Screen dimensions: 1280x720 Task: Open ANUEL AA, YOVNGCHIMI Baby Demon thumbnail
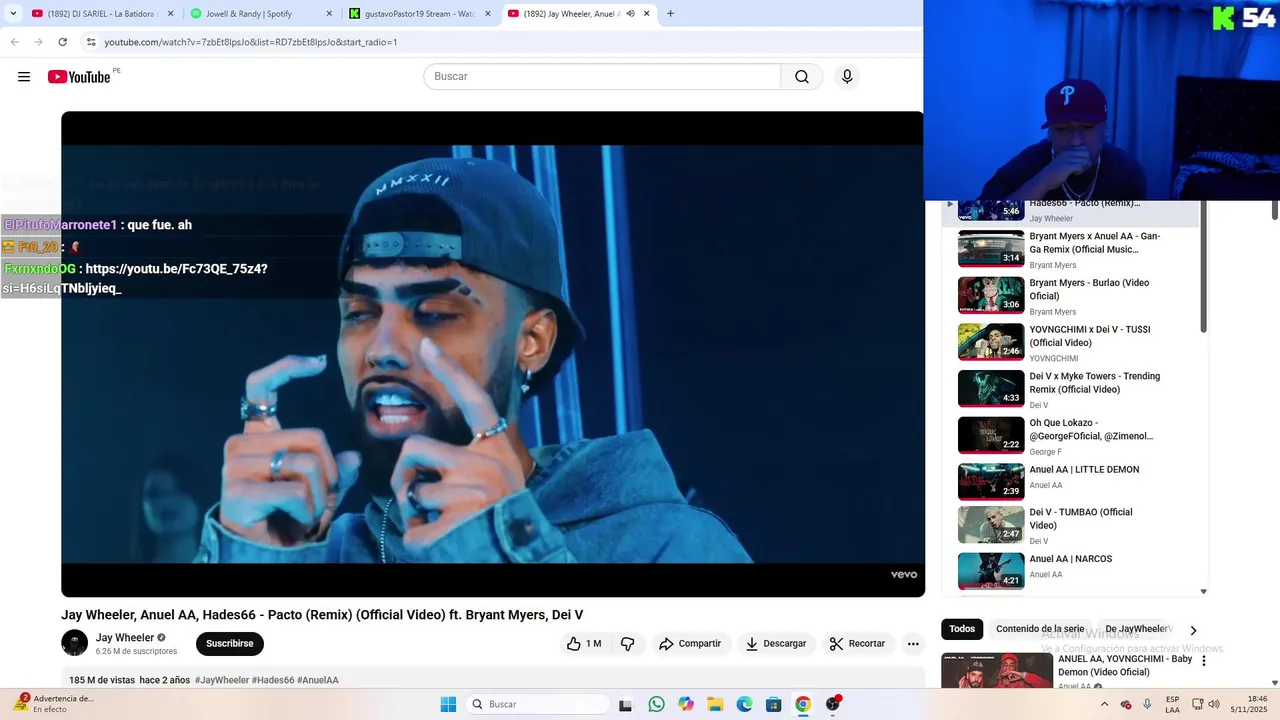(x=997, y=671)
